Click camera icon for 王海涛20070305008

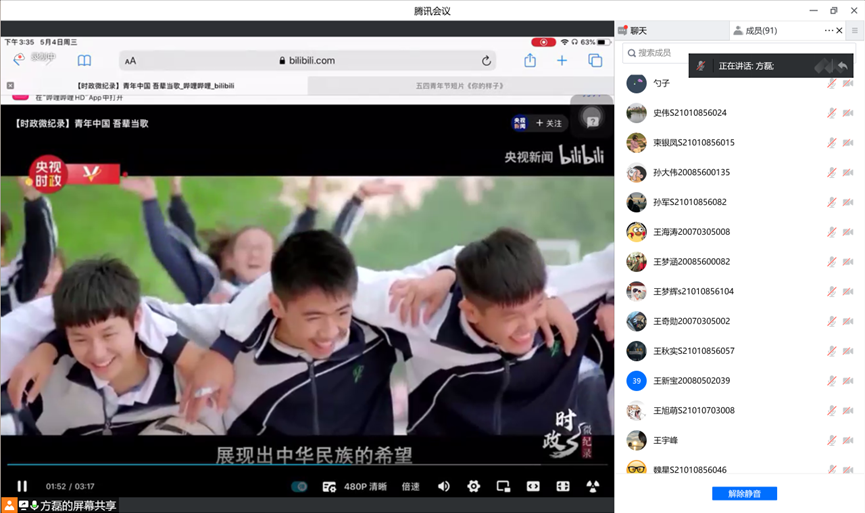point(848,232)
